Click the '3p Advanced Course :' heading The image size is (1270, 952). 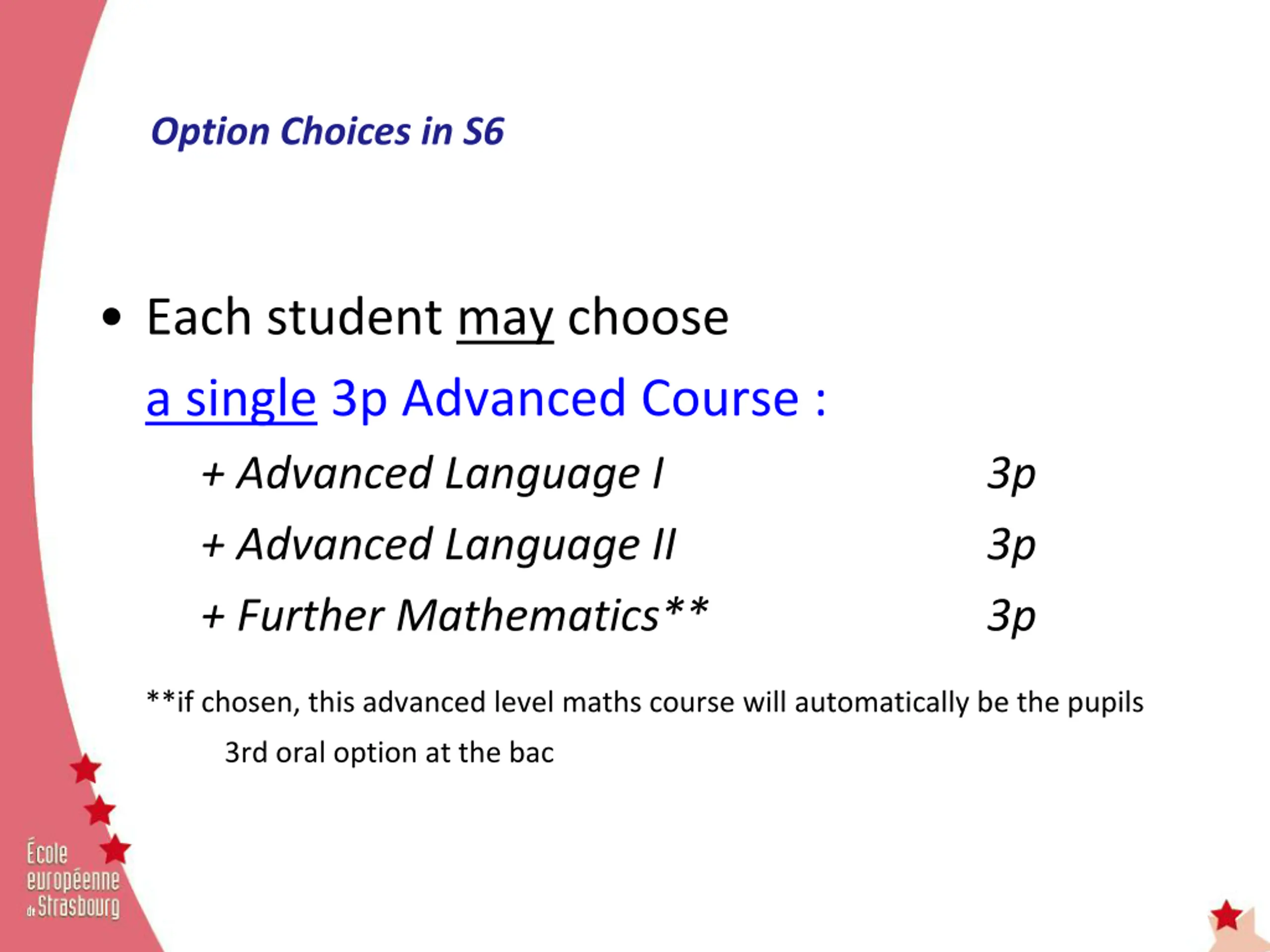pos(579,398)
